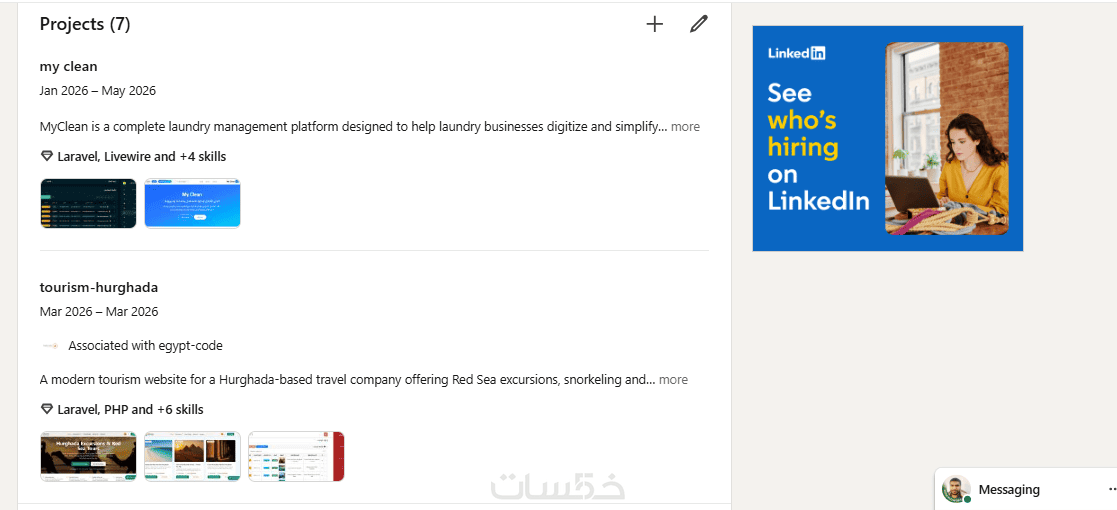The height and width of the screenshot is (510, 1117).
Task: Open the Hurghada Excursions hero thumbnail
Action: coord(88,456)
